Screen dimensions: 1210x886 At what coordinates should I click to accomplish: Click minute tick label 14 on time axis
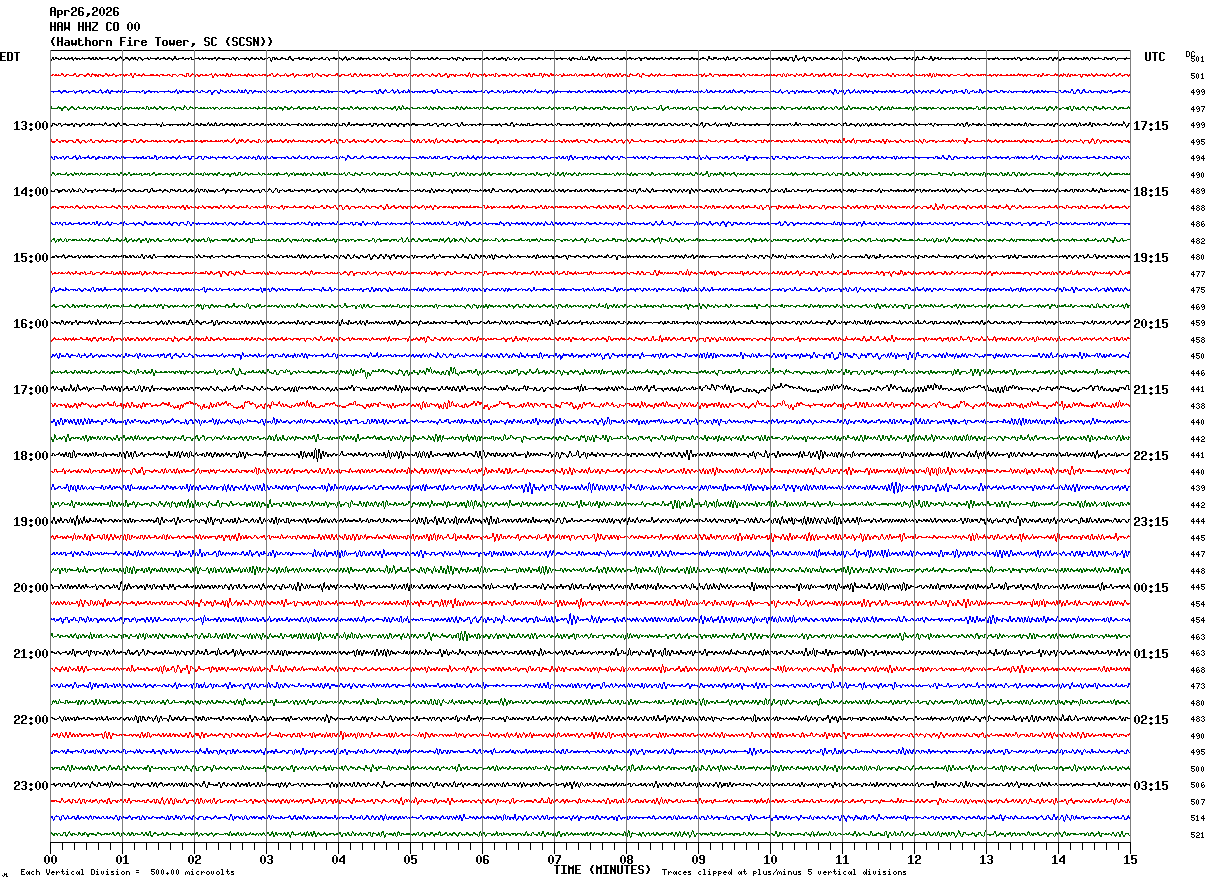(1058, 859)
